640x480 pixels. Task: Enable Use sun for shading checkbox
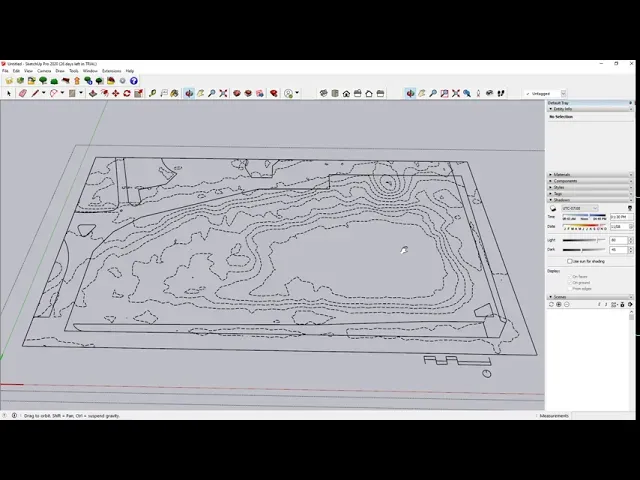point(569,261)
